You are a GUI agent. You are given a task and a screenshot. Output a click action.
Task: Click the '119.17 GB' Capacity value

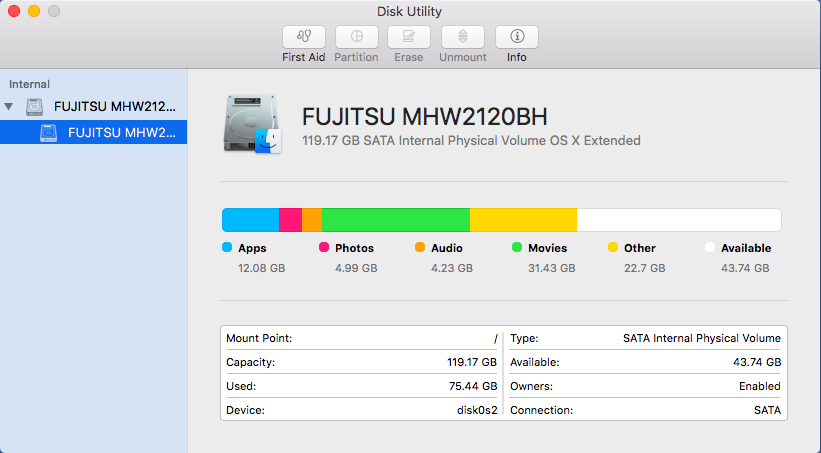click(472, 362)
